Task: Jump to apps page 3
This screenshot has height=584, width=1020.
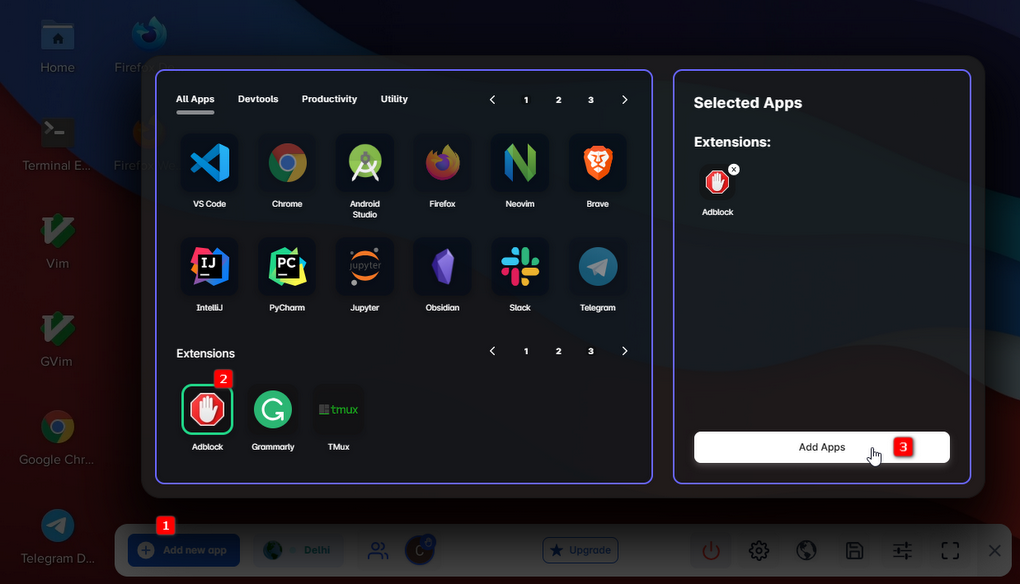Action: (x=591, y=100)
